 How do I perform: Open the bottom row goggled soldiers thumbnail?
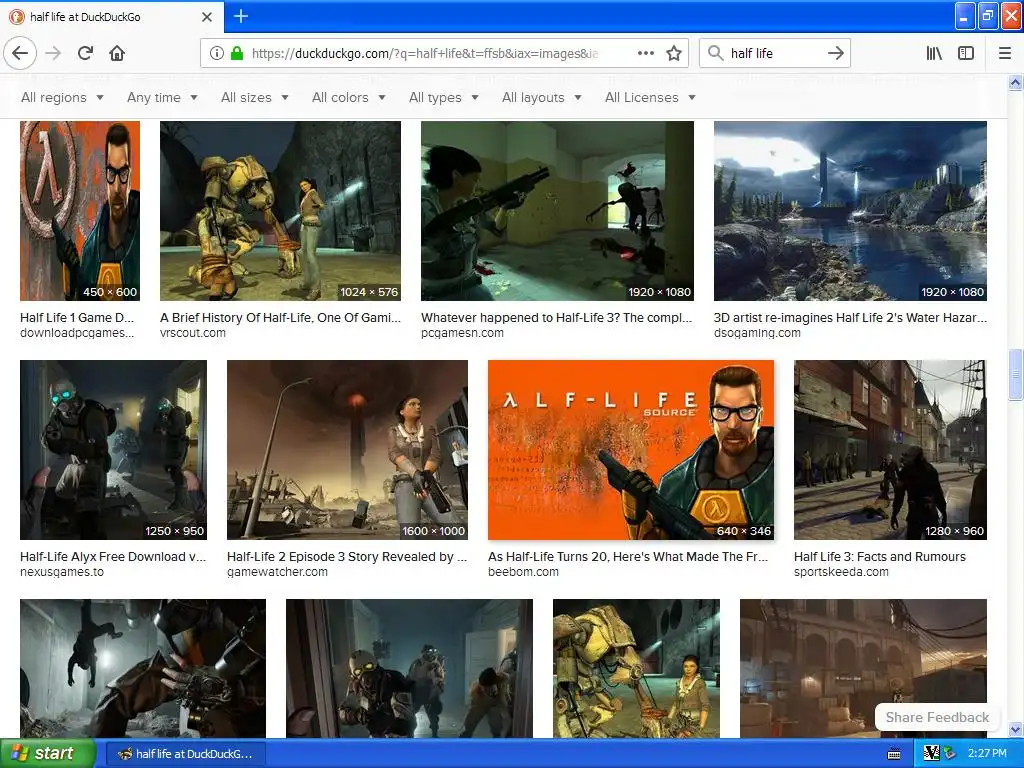point(409,668)
